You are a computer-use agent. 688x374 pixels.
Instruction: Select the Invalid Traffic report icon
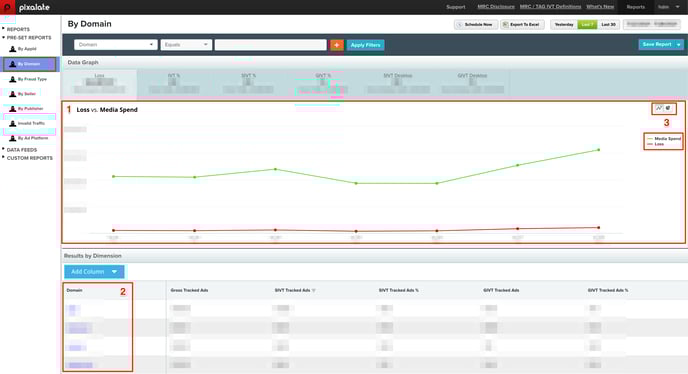[x=13, y=124]
